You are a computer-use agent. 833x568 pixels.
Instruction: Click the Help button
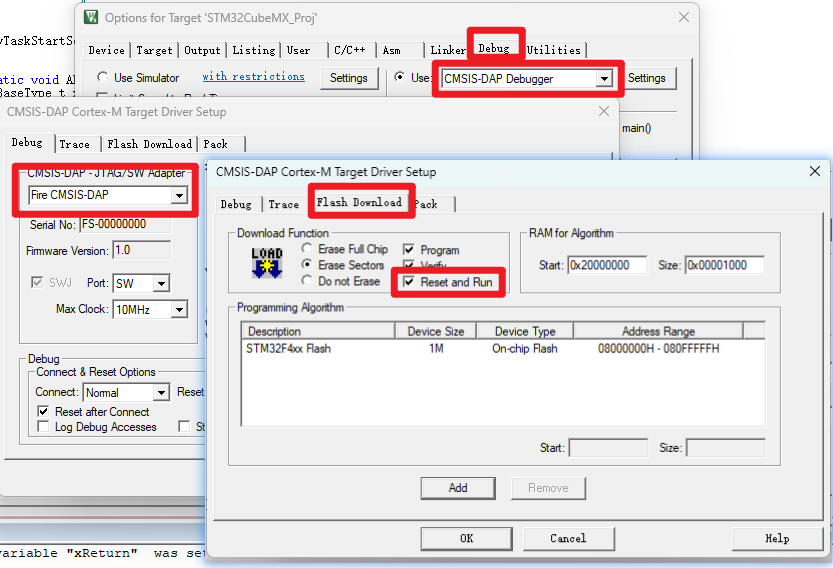[777, 538]
